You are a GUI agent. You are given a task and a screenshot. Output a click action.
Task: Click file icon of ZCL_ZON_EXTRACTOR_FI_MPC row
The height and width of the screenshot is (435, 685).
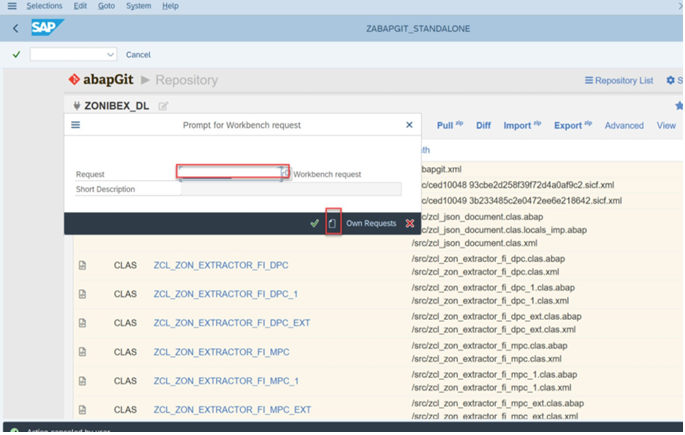pos(82,352)
